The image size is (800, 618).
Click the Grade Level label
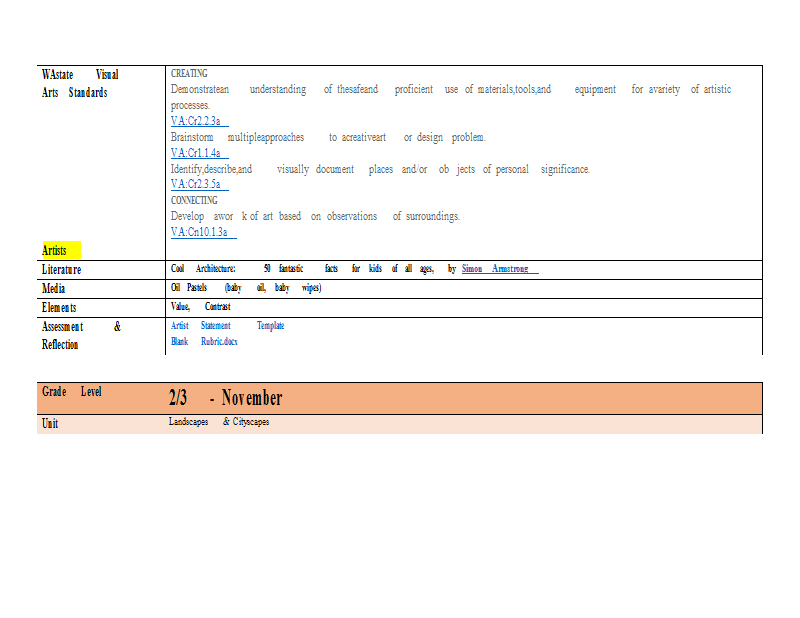[x=71, y=391]
